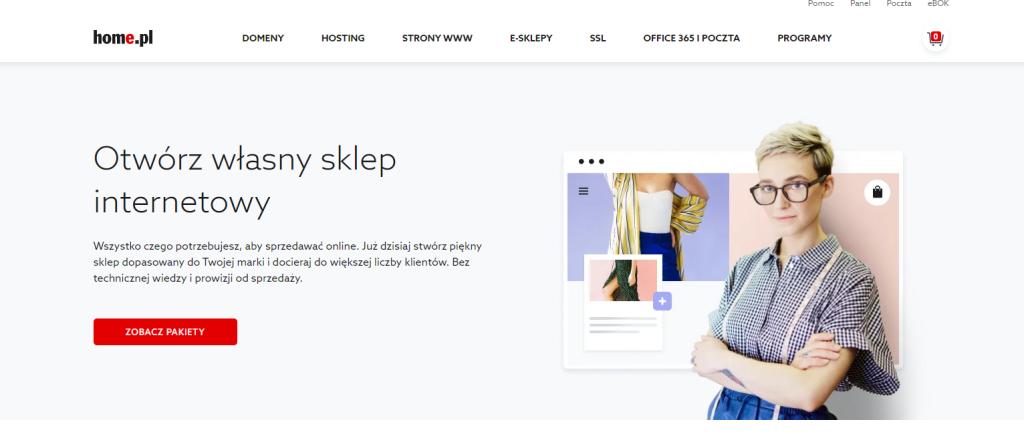This screenshot has height=434, width=1024.
Task: Open the SSL menu item
Action: click(598, 38)
